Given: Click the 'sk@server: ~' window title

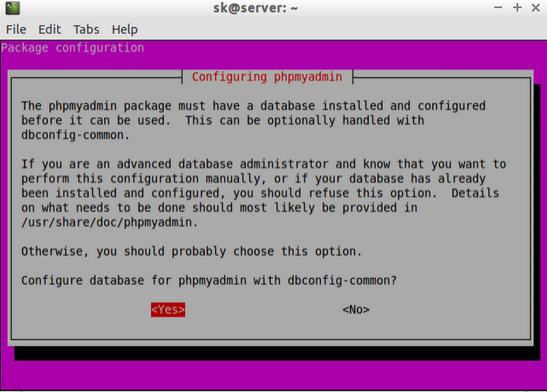Looking at the screenshot, I should pos(255,8).
